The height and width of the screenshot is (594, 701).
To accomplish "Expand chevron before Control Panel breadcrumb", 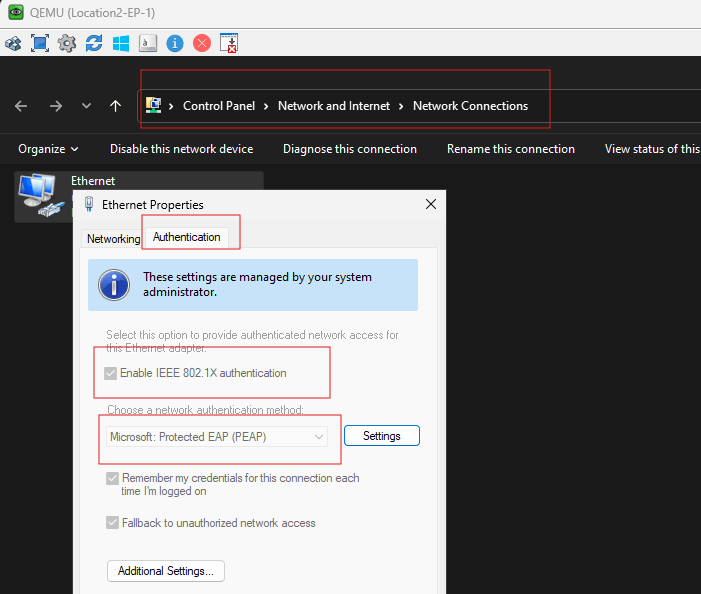I will point(171,106).
